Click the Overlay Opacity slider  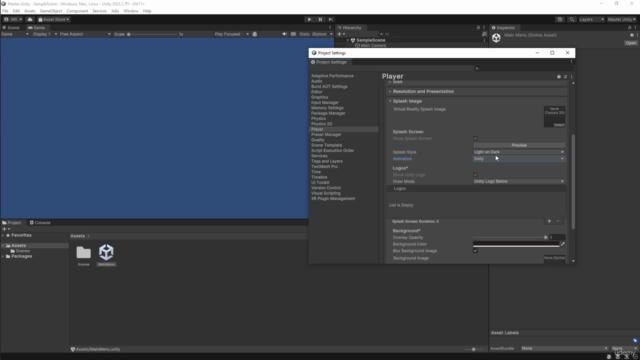510,237
